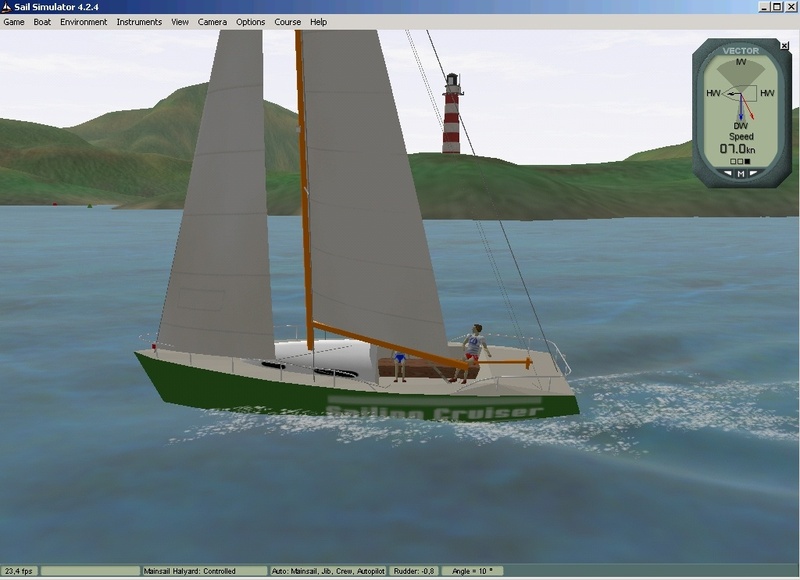Expand the Camera menu

coord(212,22)
